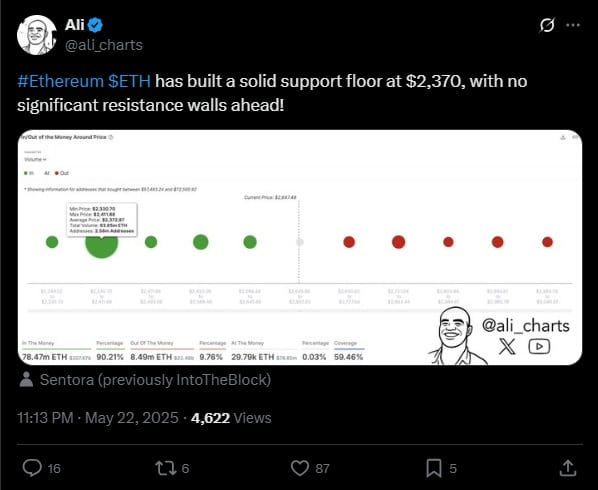The height and width of the screenshot is (490, 598).
Task: Click the share upload icon
Action: click(x=567, y=468)
